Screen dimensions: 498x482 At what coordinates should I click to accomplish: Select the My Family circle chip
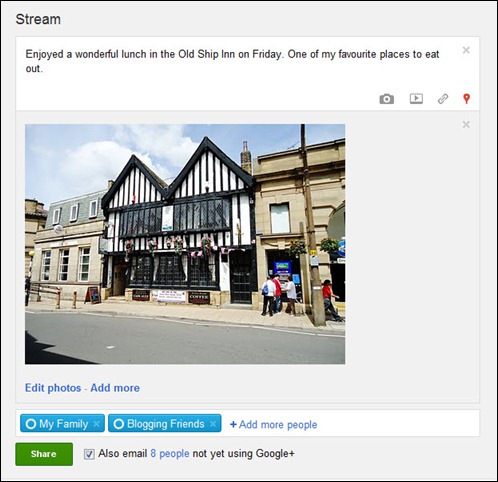point(62,423)
